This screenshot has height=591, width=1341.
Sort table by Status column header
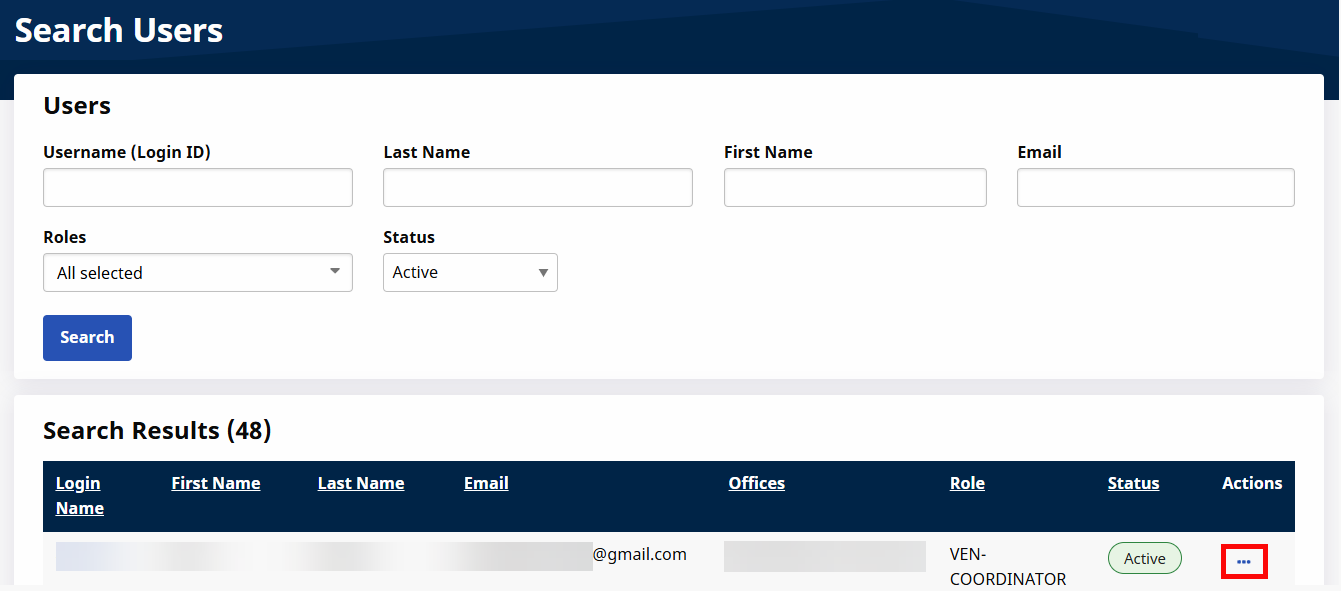1133,483
